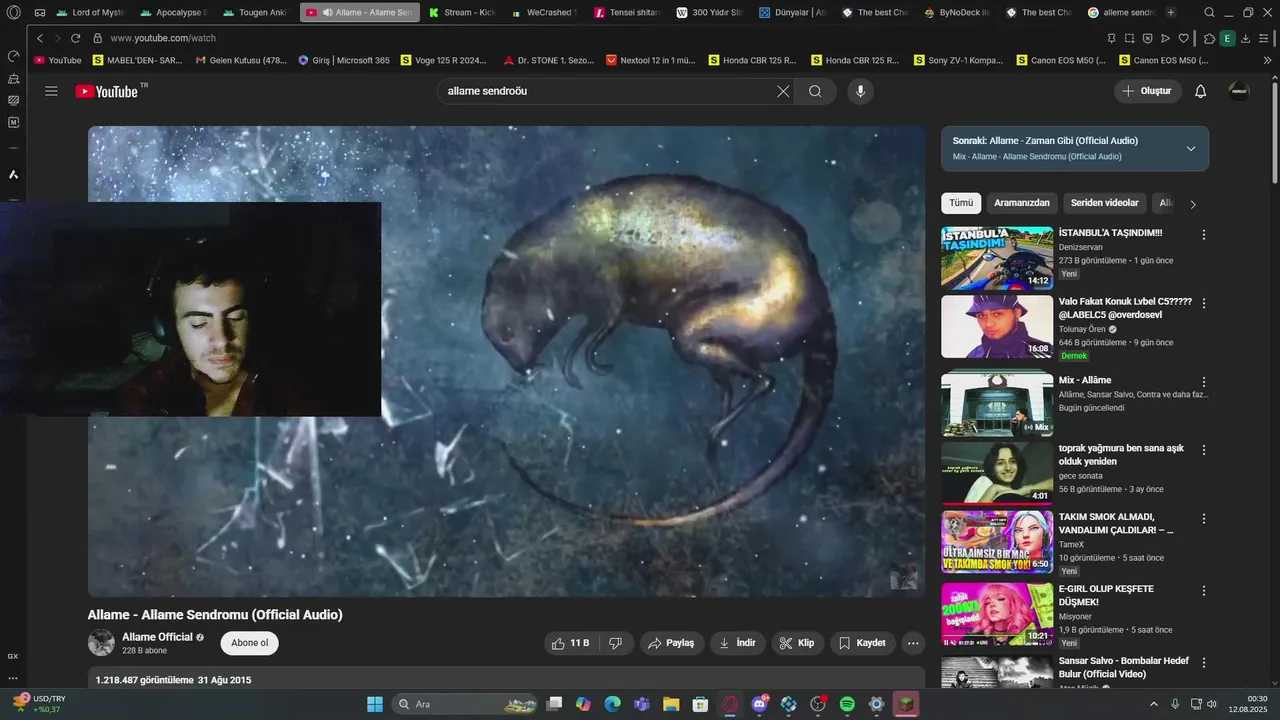Viewport: 1280px width, 720px height.
Task: Open Dr. STONE 1. Sezon bookmark
Action: click(x=549, y=60)
